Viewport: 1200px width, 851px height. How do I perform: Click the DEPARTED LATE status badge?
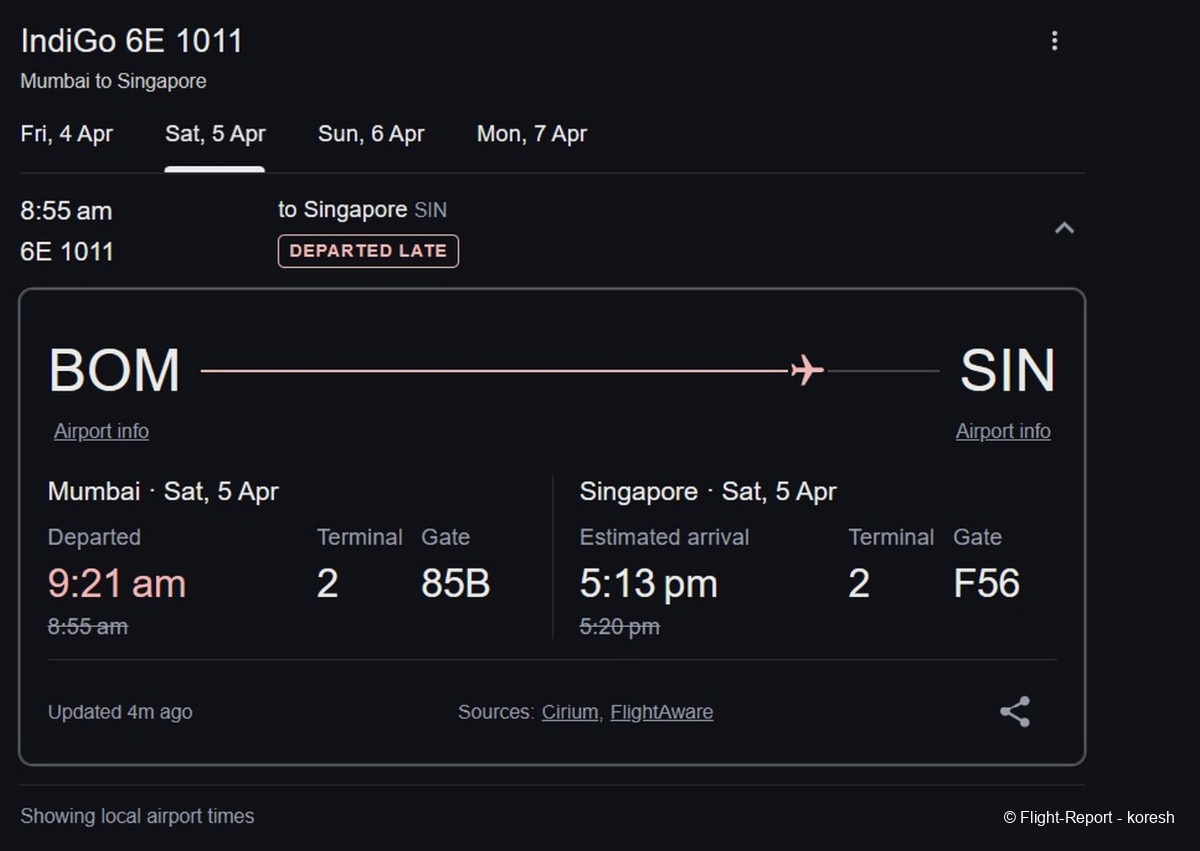click(368, 251)
